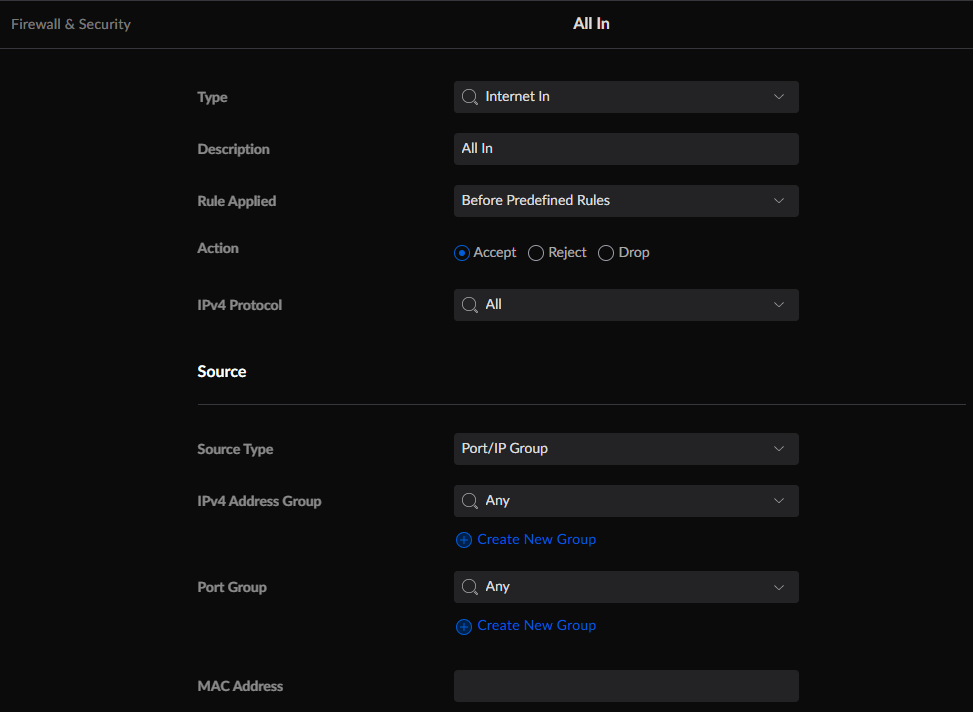Go back to Firewall & Security
This screenshot has height=712, width=973.
pyautogui.click(x=71, y=24)
